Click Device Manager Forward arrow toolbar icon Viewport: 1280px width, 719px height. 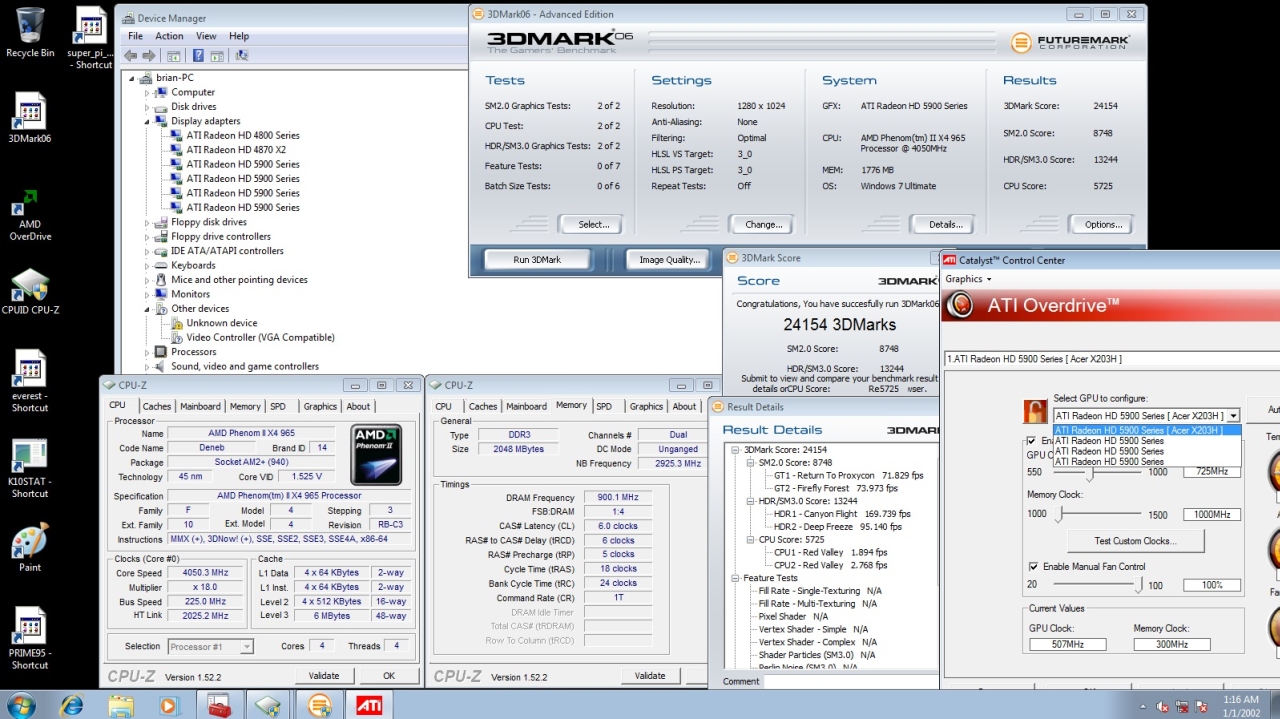pos(149,56)
